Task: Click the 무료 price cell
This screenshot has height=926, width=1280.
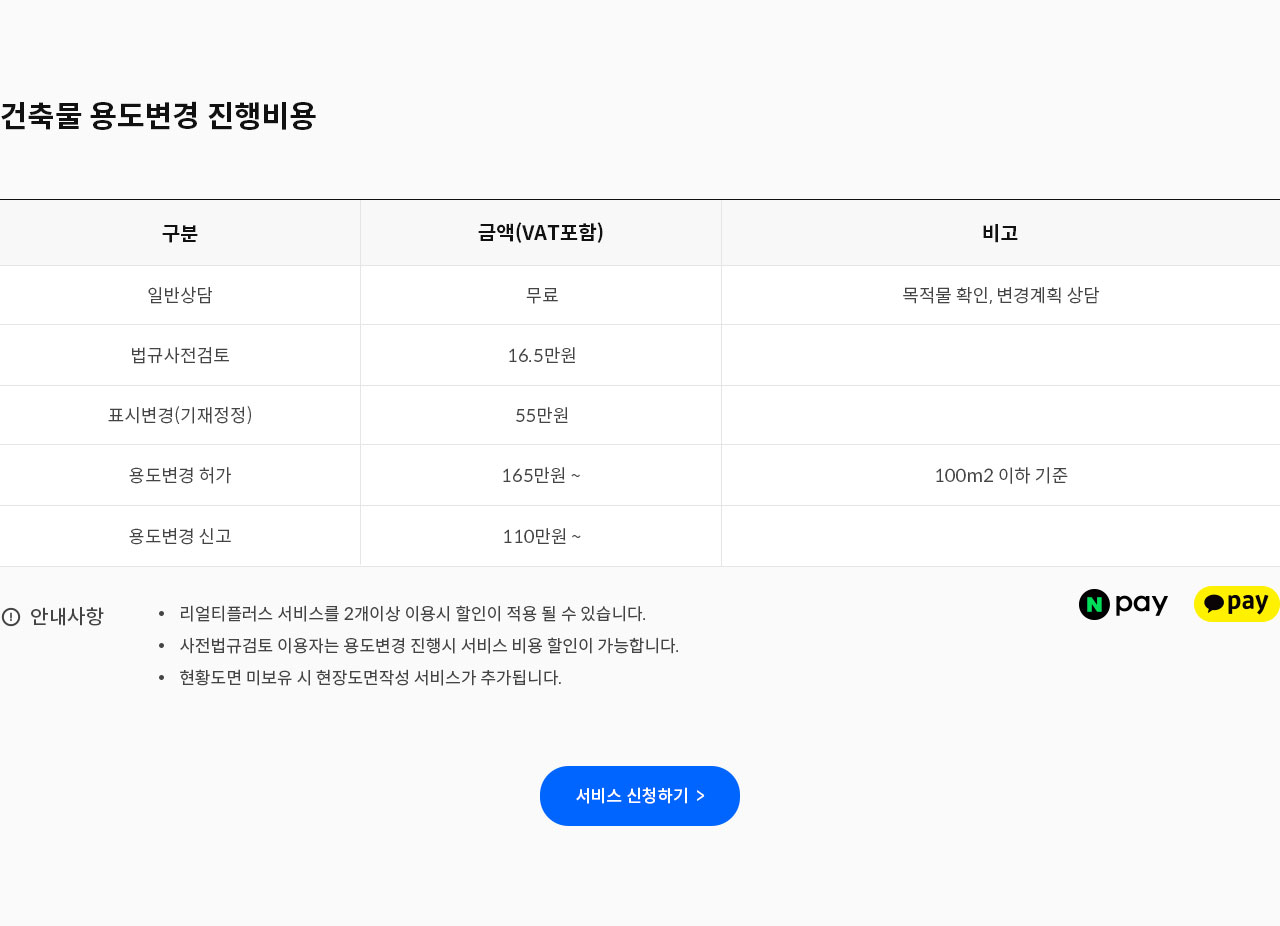Action: pos(541,295)
